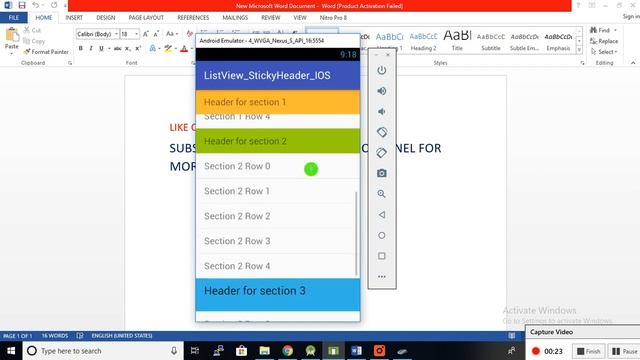Tap the Section 2 Row 3 list item
This screenshot has width=640, height=360.
(278, 241)
